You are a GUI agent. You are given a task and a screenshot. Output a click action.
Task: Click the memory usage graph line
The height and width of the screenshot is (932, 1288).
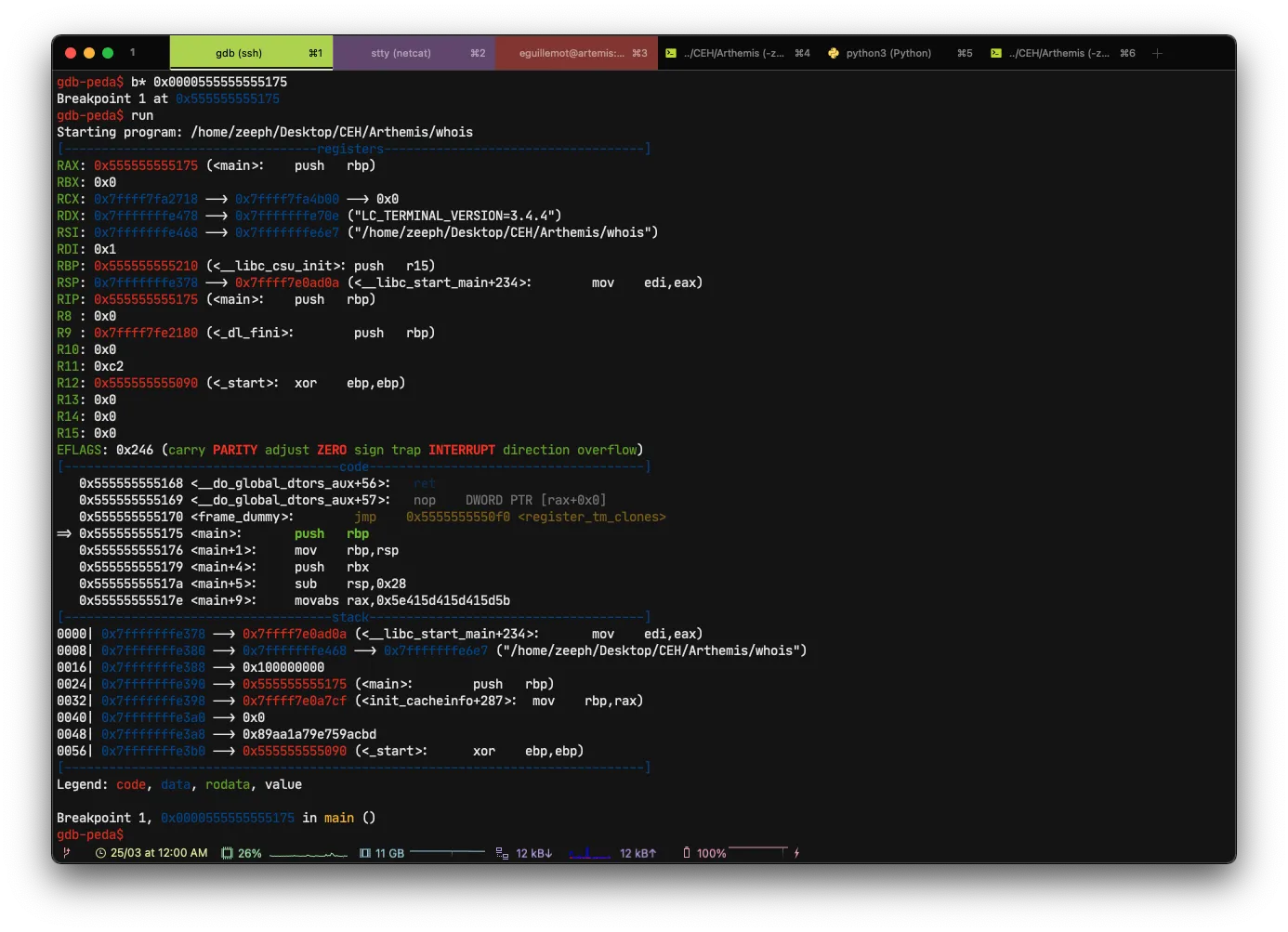pyautogui.click(x=447, y=851)
